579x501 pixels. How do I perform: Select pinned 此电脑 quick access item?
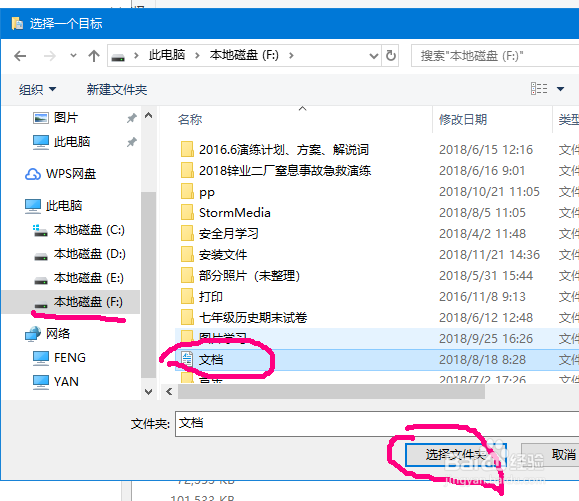click(61, 142)
